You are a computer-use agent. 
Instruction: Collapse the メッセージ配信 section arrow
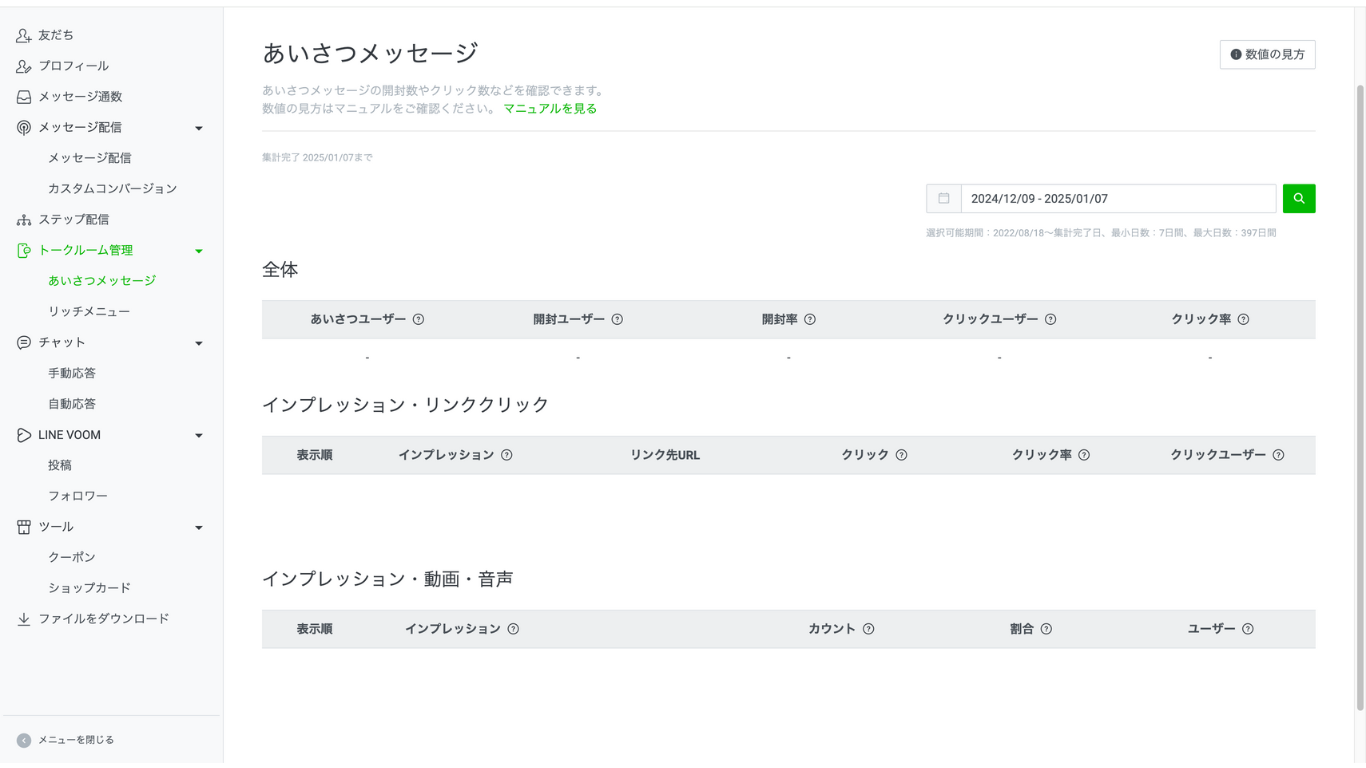(x=199, y=128)
